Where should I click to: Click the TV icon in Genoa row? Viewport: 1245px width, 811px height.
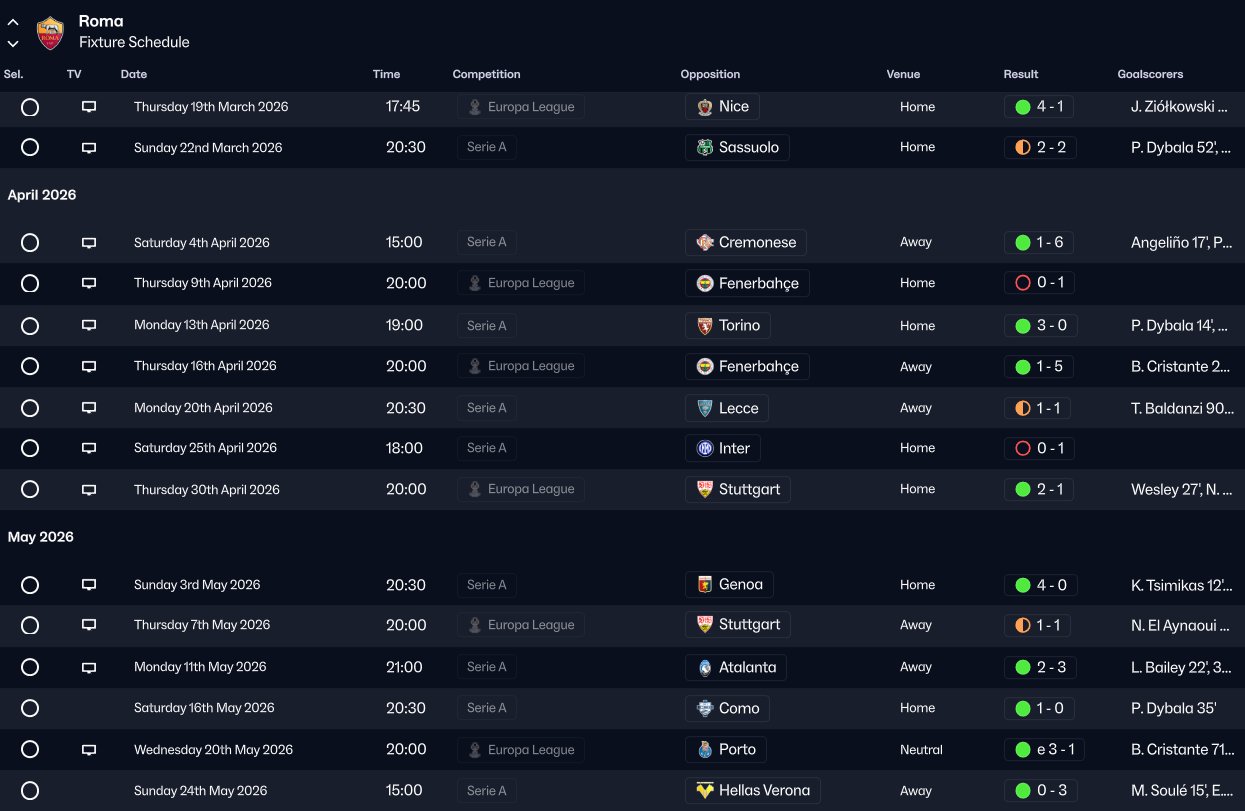(89, 585)
